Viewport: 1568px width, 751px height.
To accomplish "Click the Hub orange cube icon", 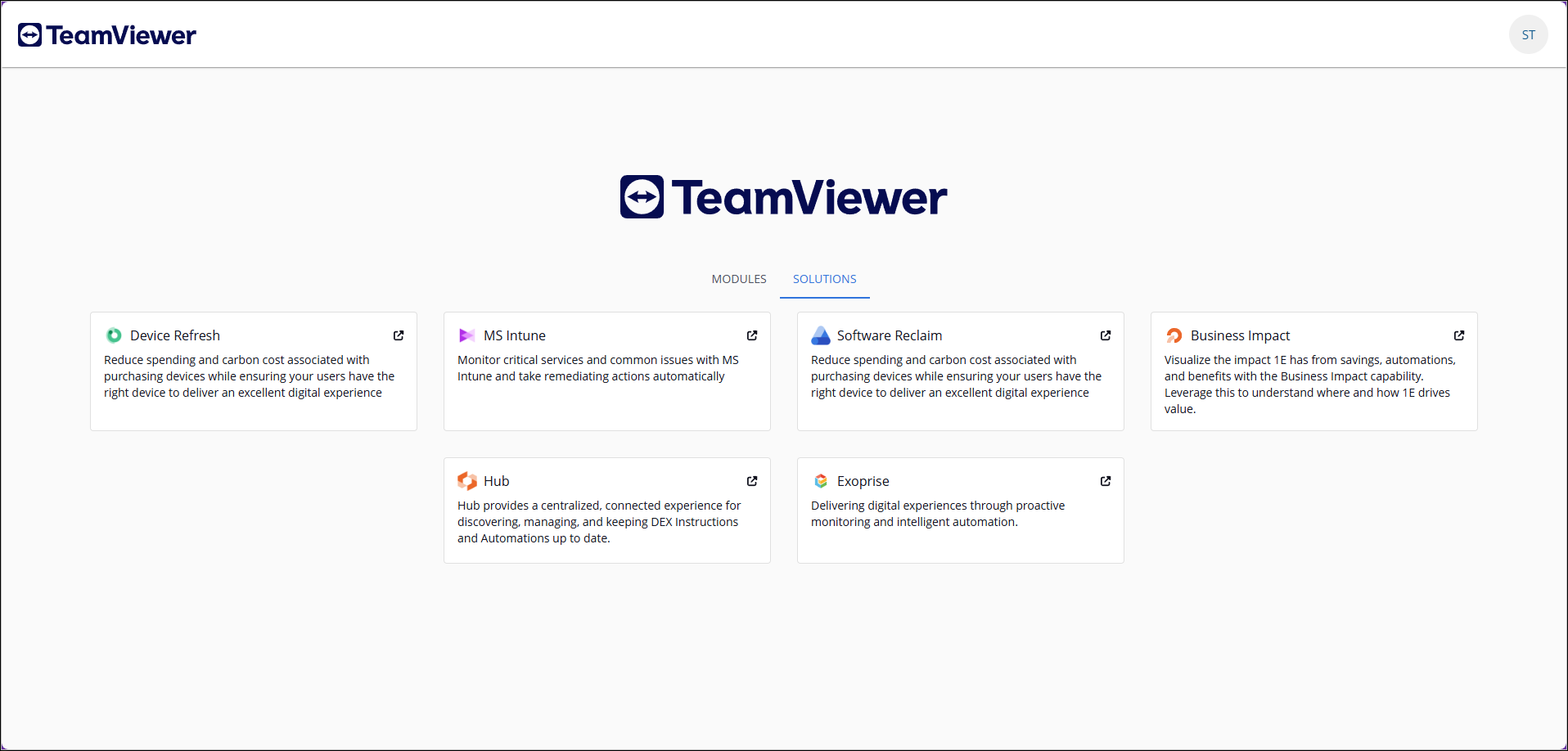I will click(466, 481).
